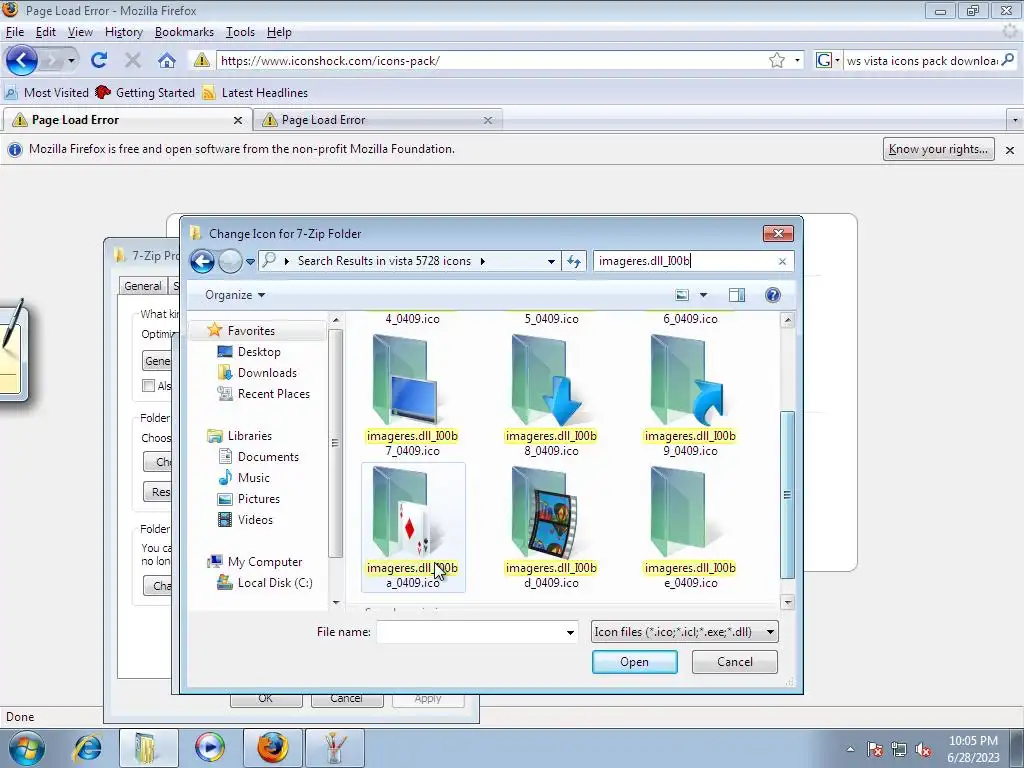Open the Bookmarks menu

coord(184,32)
